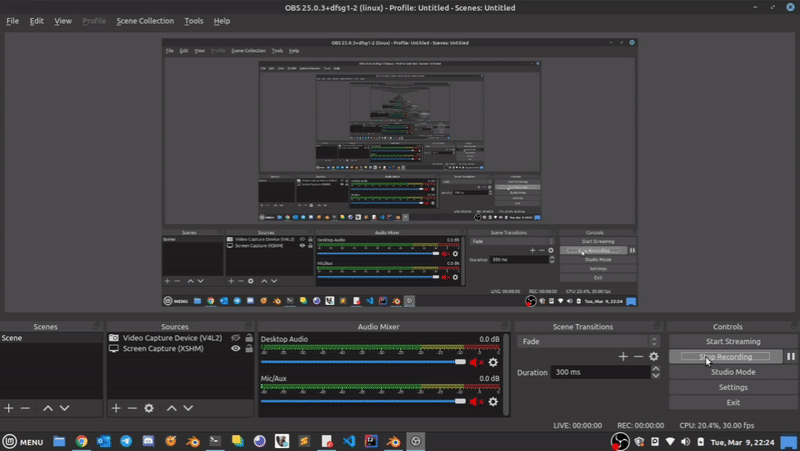Open terminal from the taskbar
This screenshot has width=800, height=451.
click(x=215, y=441)
